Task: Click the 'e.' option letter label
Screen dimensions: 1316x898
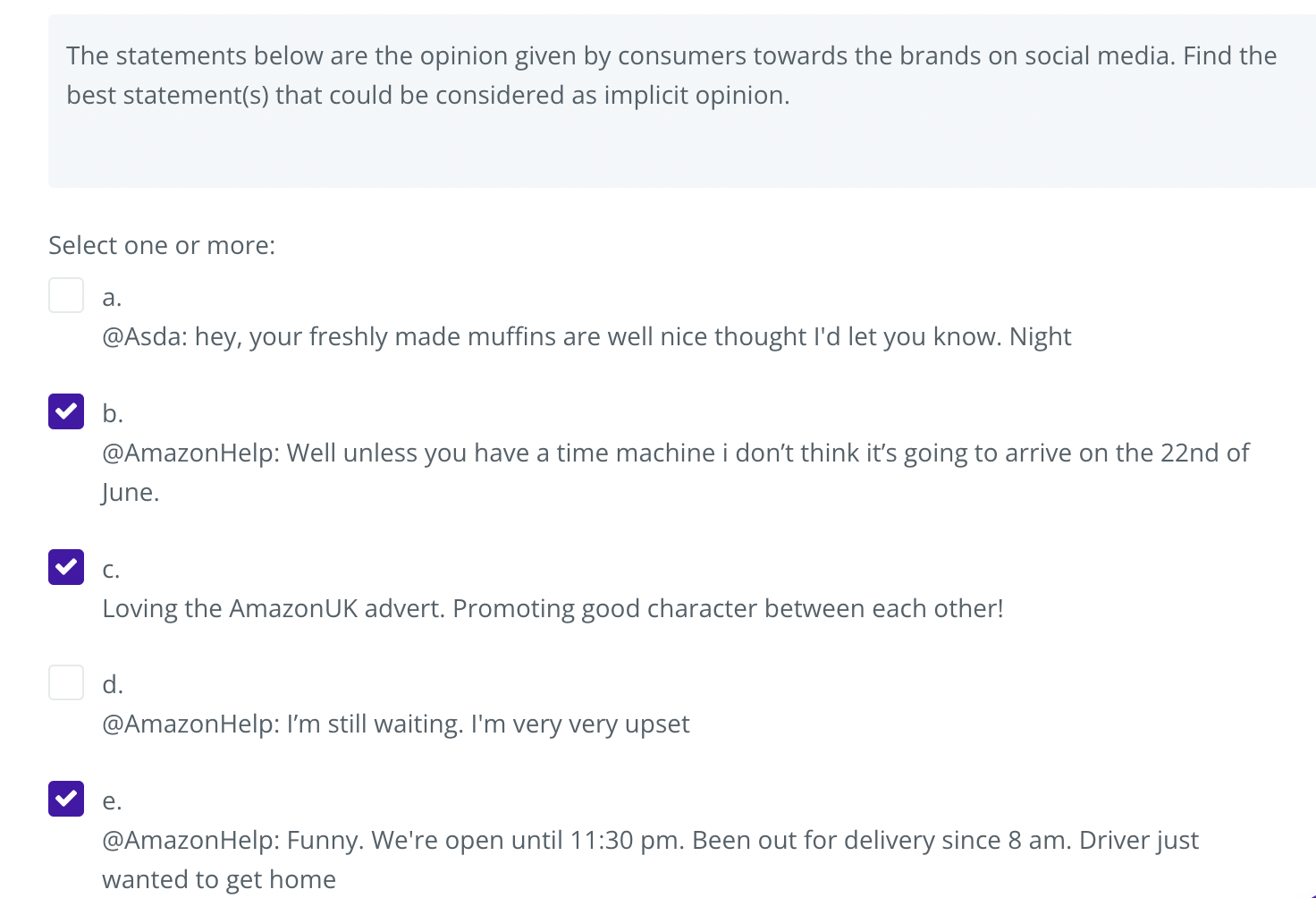Action: [x=112, y=801]
